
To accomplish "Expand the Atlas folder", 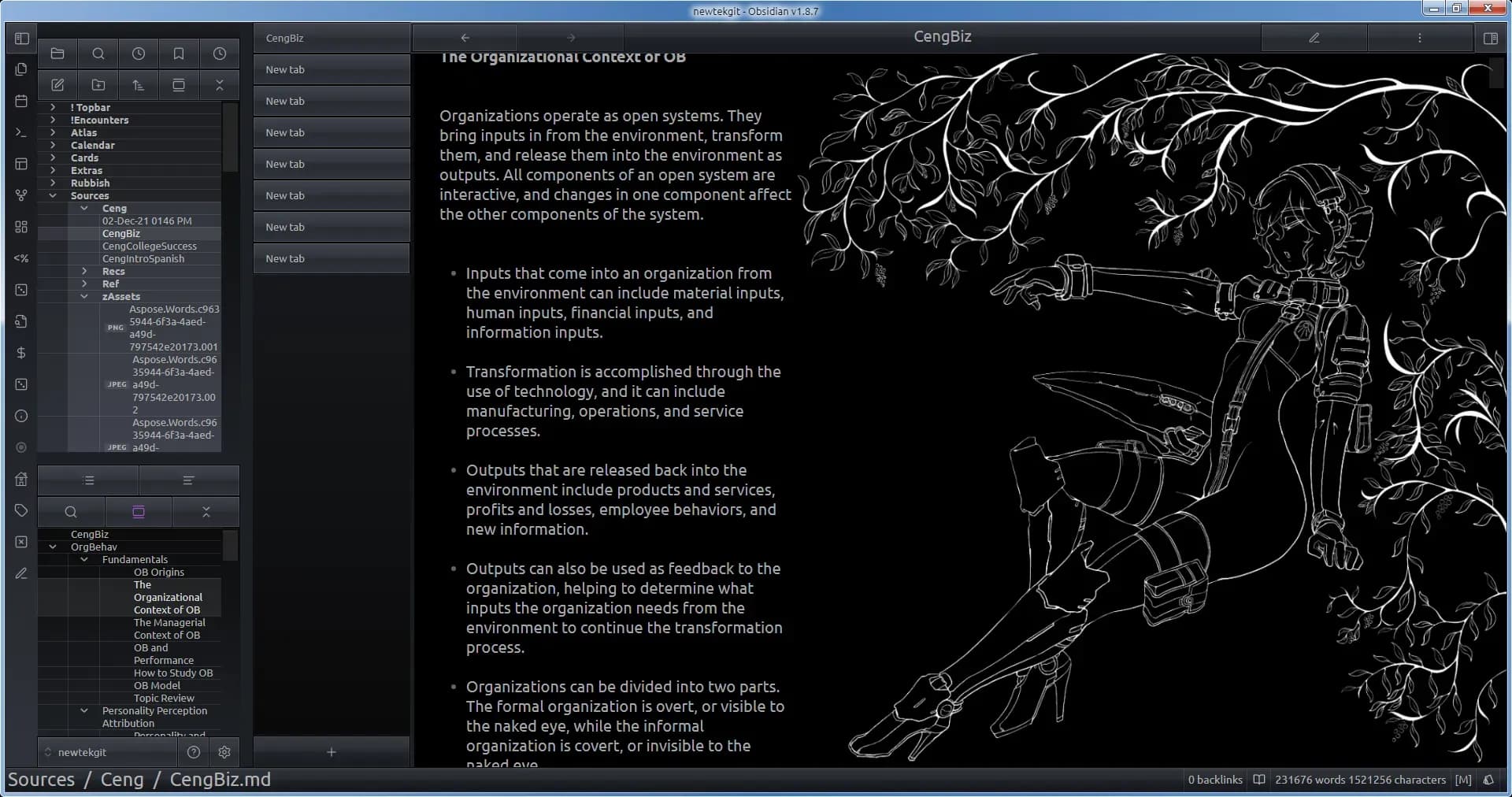I will click(x=53, y=132).
